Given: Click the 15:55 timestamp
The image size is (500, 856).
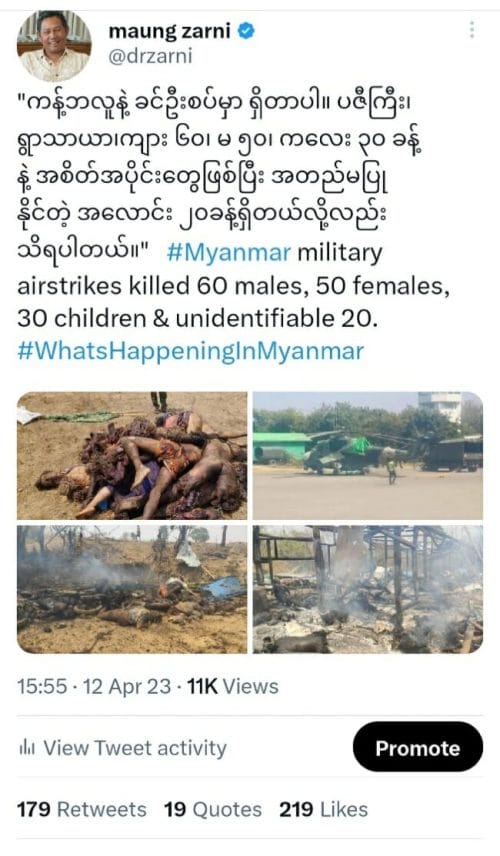Looking at the screenshot, I should click(x=43, y=686).
